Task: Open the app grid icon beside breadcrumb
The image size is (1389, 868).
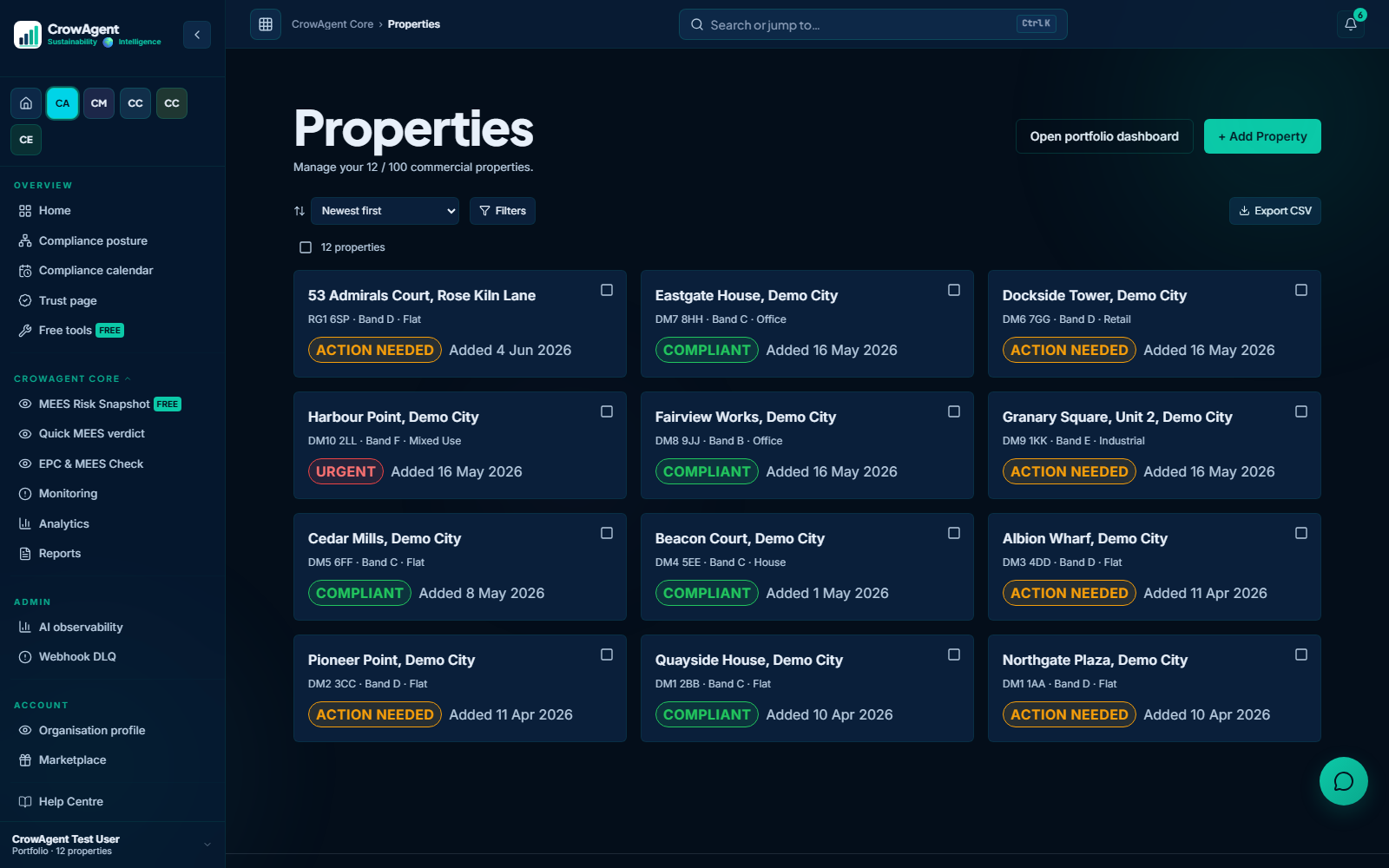Action: (266, 24)
